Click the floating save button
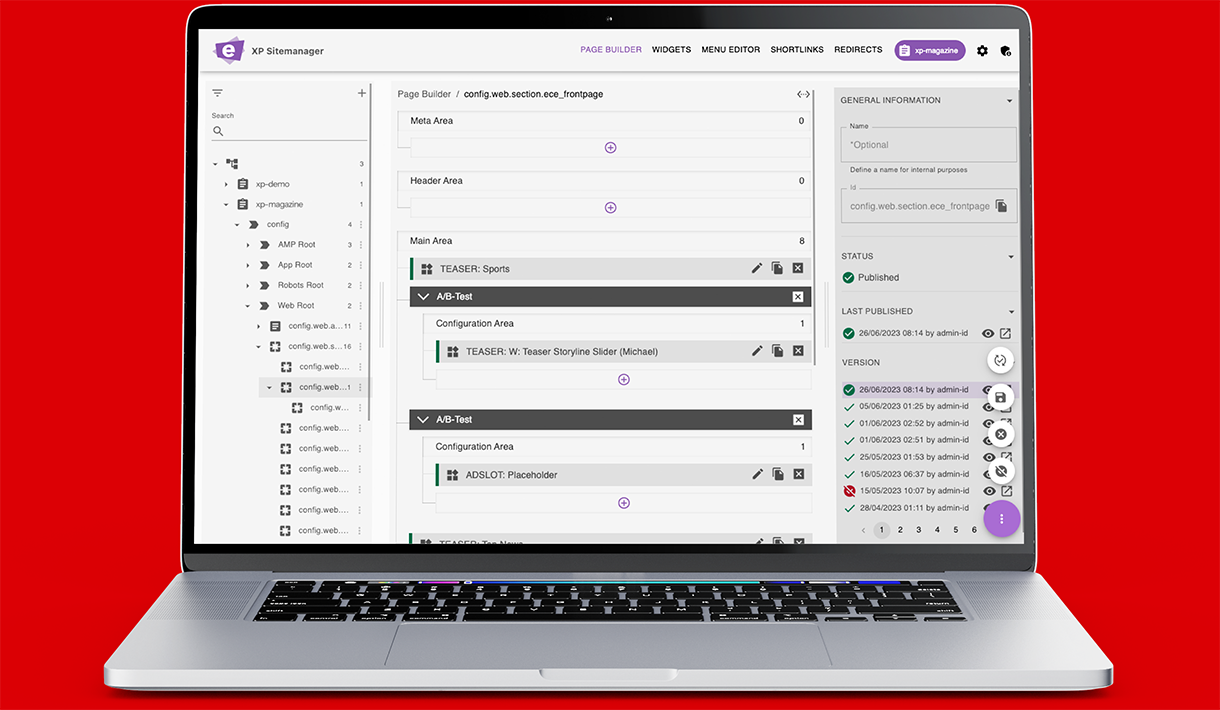Viewport: 1220px width, 710px height. click(1000, 398)
